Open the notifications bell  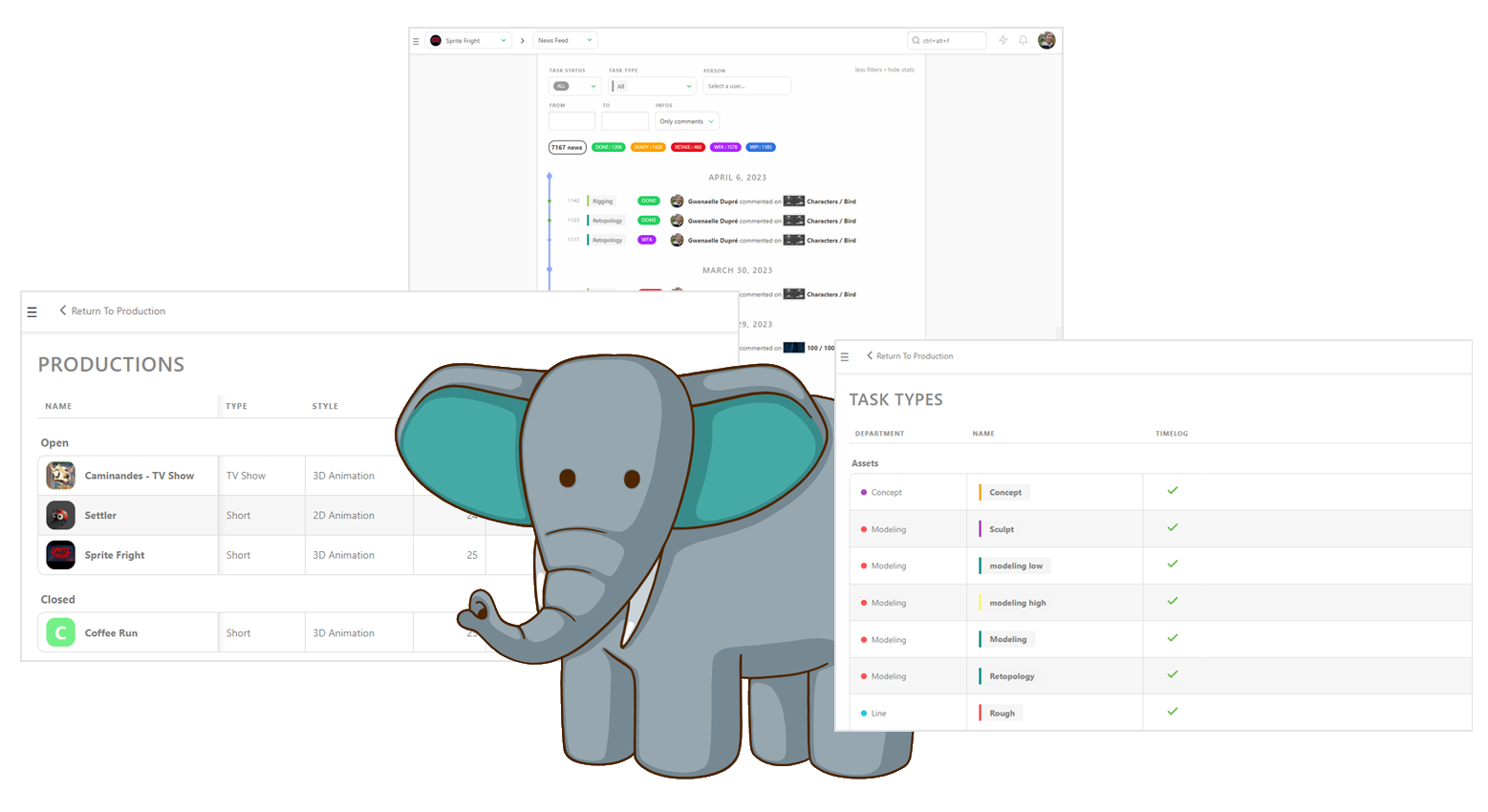tap(1023, 40)
